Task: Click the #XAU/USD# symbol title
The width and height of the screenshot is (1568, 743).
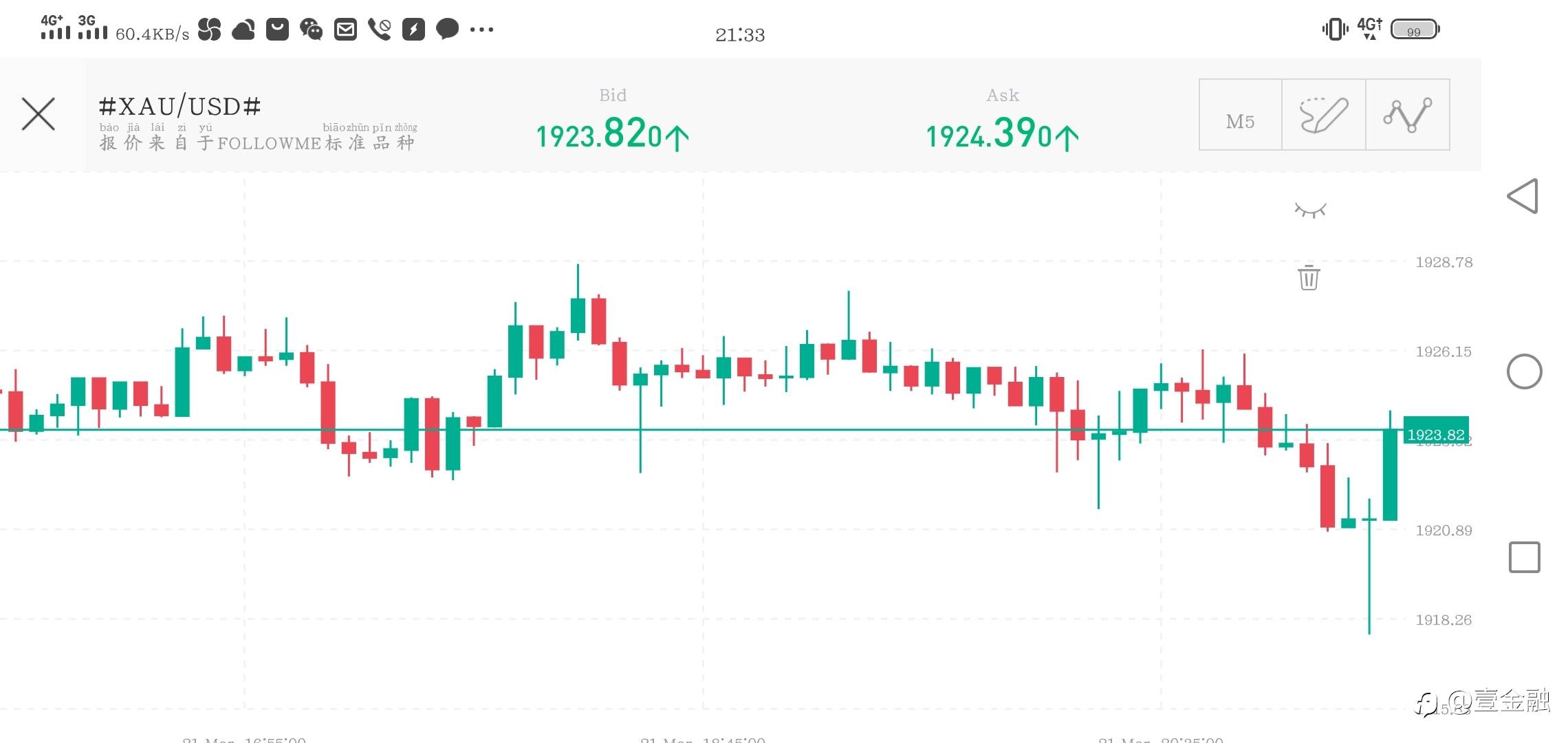Action: pyautogui.click(x=180, y=107)
